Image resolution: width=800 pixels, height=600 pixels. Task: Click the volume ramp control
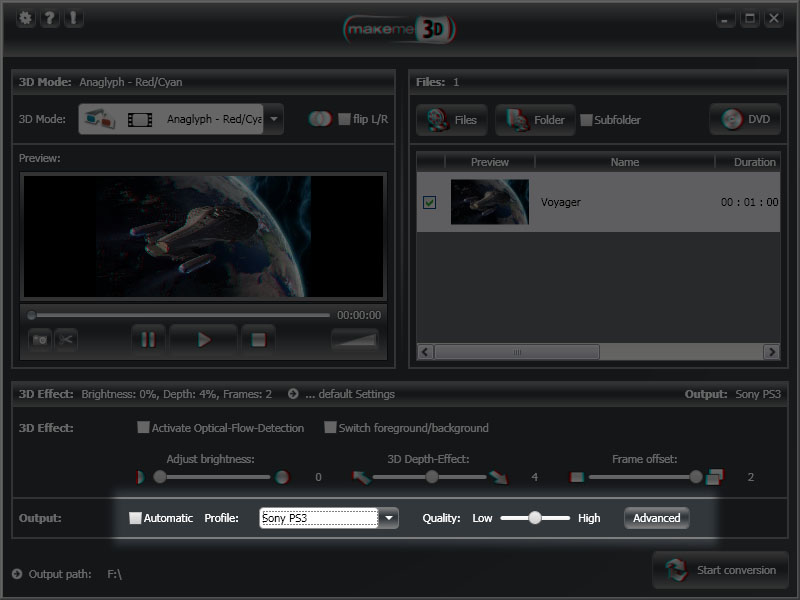[x=355, y=339]
